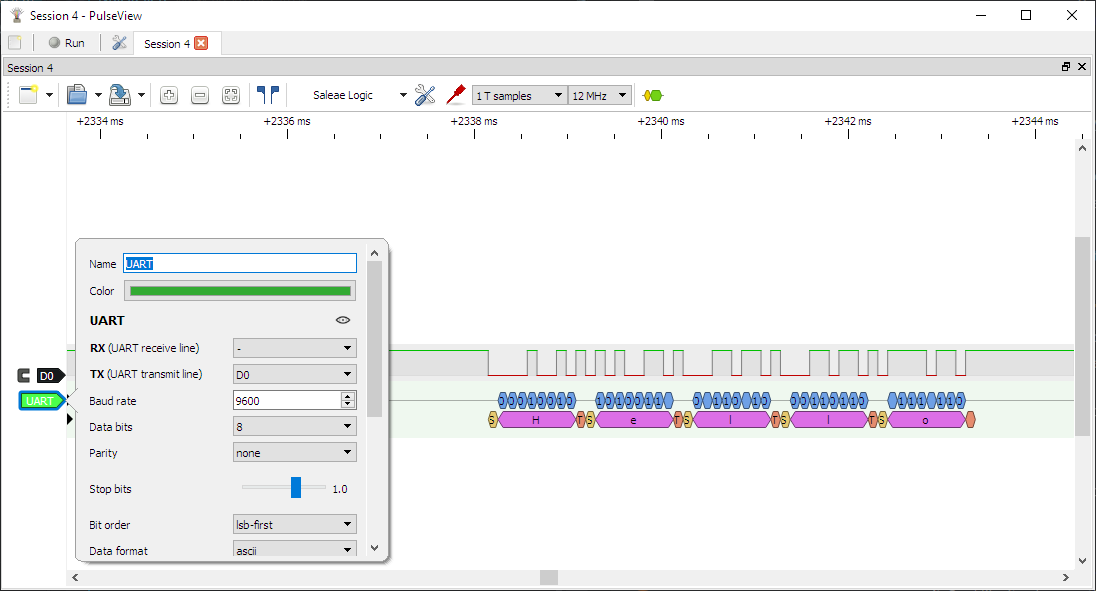Image resolution: width=1096 pixels, height=591 pixels.
Task: Click the save session icon
Action: tap(120, 95)
